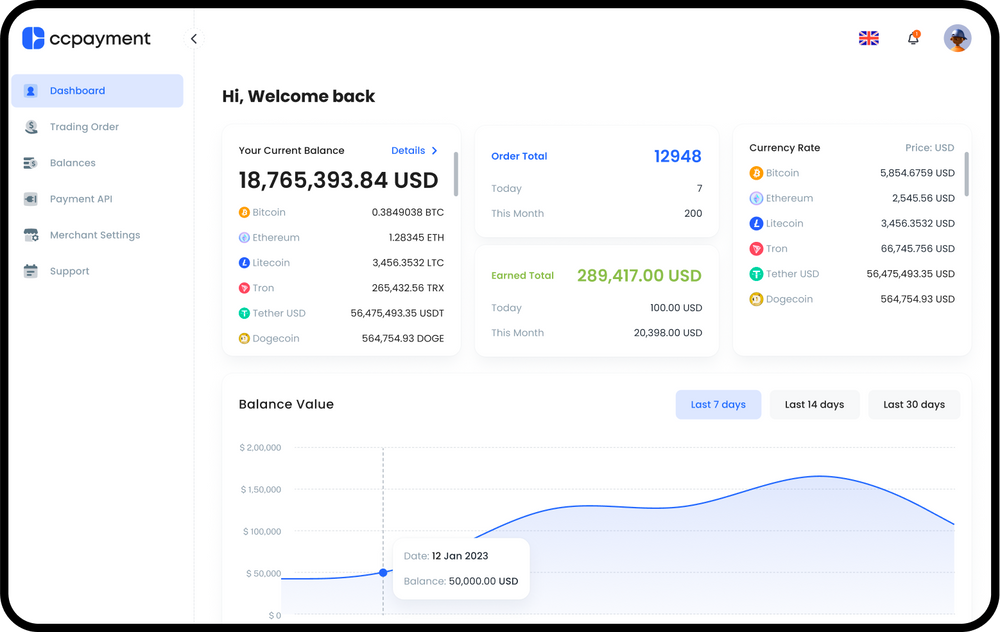This screenshot has width=1000, height=632.
Task: Click the 265,432.56 TRX balance value
Action: coord(408,288)
